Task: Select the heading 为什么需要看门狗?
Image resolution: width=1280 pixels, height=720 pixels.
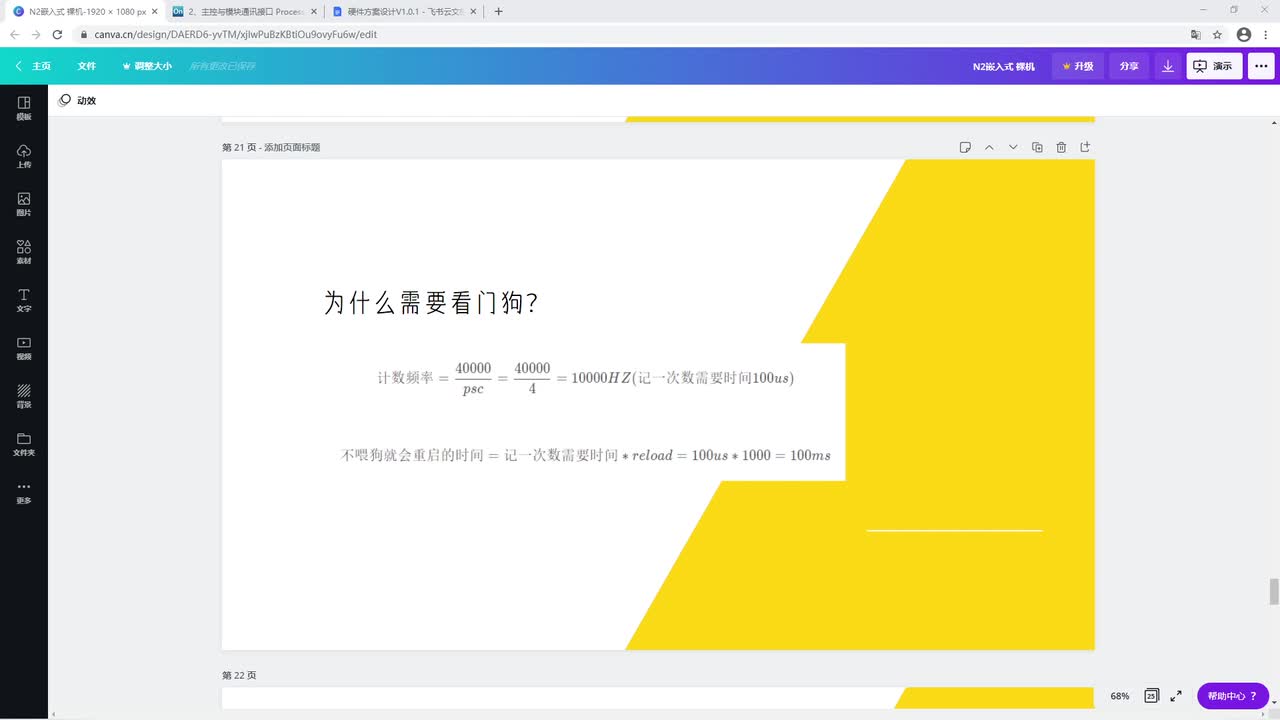Action: (x=431, y=302)
